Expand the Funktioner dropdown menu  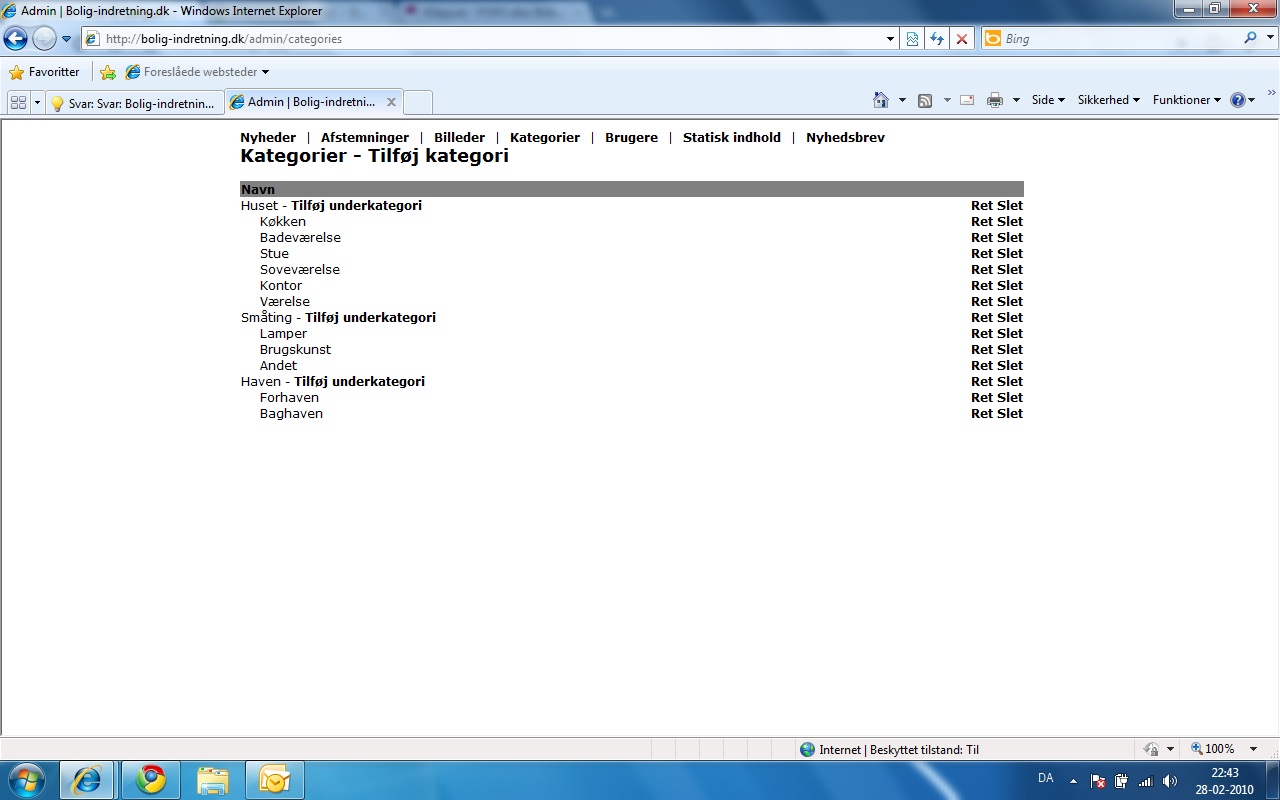[x=1186, y=100]
